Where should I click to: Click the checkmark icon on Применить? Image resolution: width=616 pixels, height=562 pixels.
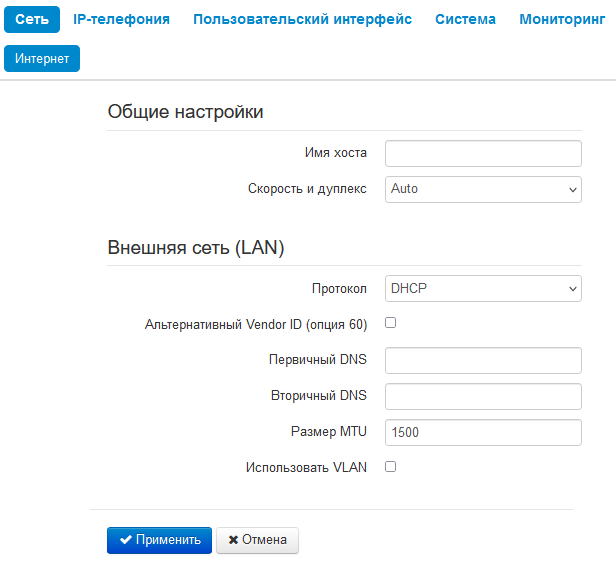coord(125,540)
